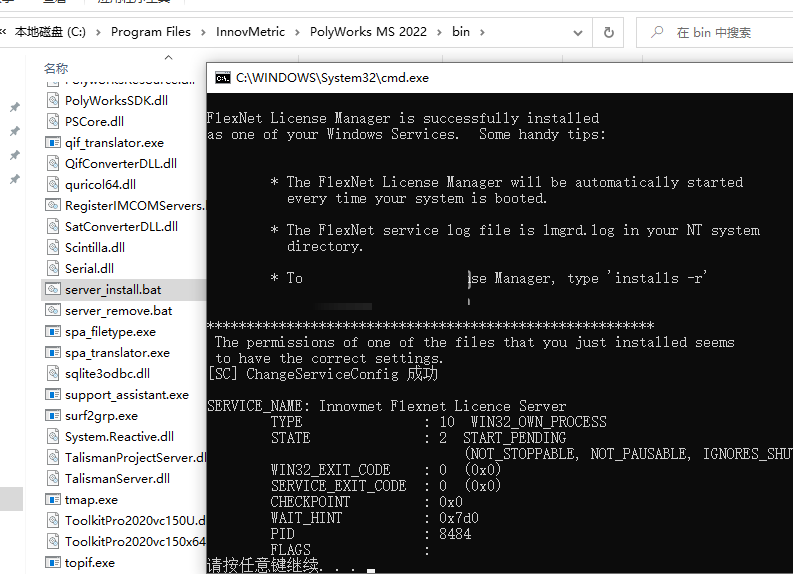This screenshot has width=793, height=574.
Task: Select the file named server_install.bat
Action: (x=113, y=290)
